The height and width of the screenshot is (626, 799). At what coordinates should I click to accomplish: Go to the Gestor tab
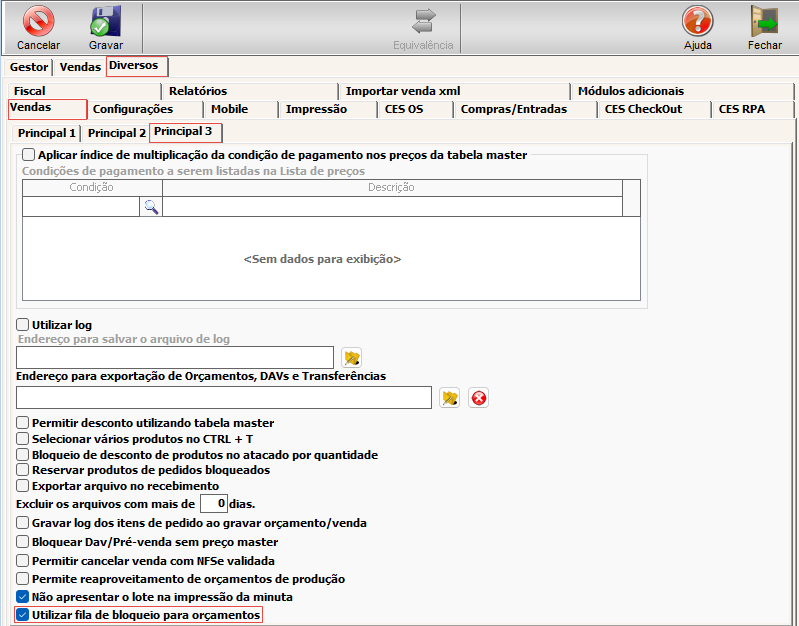pos(29,67)
